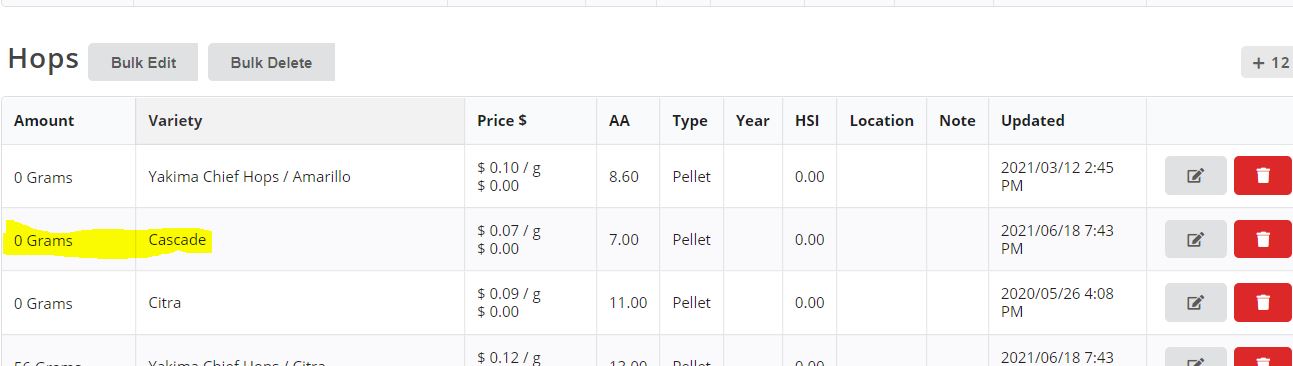Sort by the Price $ column header
1293x366 pixels.
click(x=502, y=120)
